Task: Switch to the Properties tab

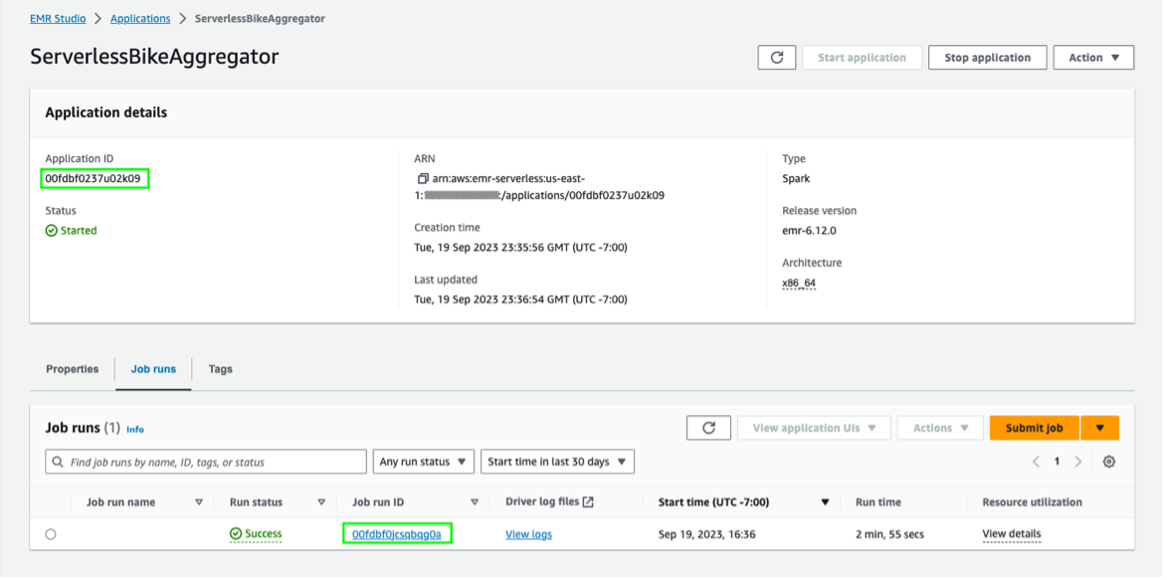Action: pyautogui.click(x=72, y=369)
